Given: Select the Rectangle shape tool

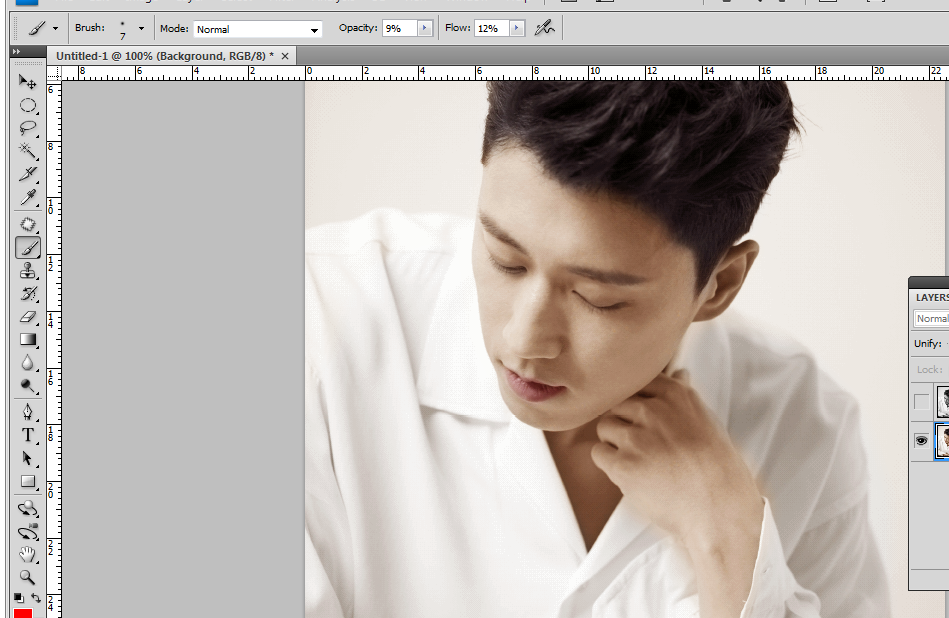Looking at the screenshot, I should [27, 481].
